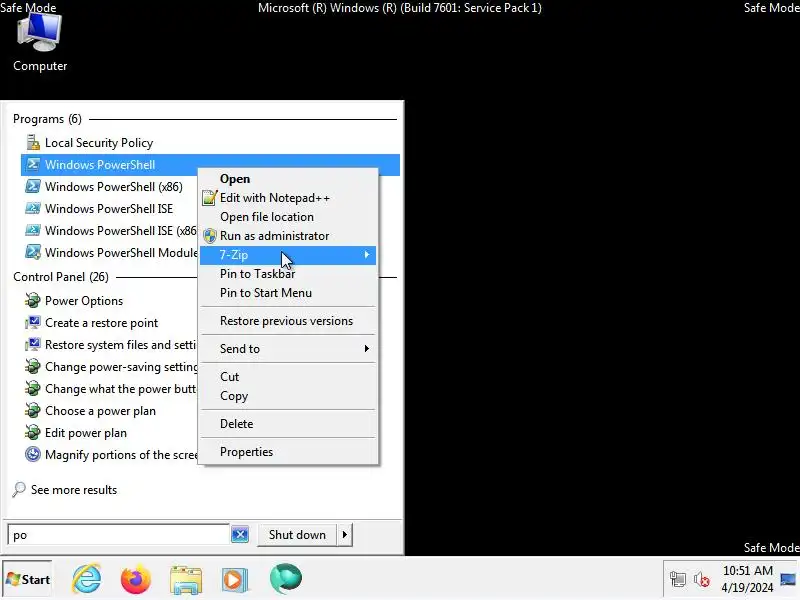Click See more results link

74,490
